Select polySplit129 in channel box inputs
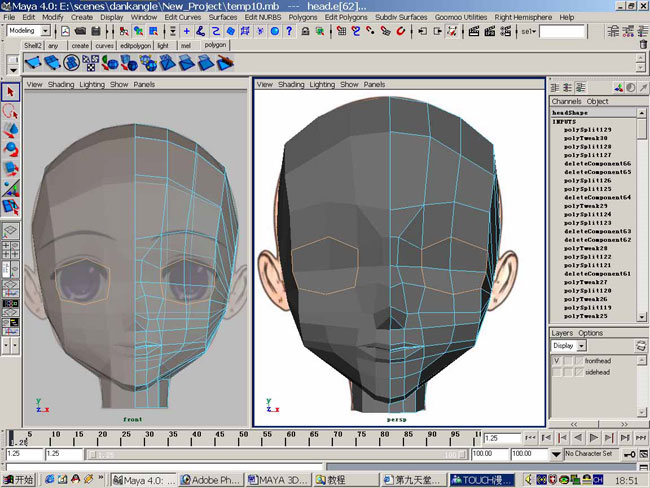 (x=587, y=130)
